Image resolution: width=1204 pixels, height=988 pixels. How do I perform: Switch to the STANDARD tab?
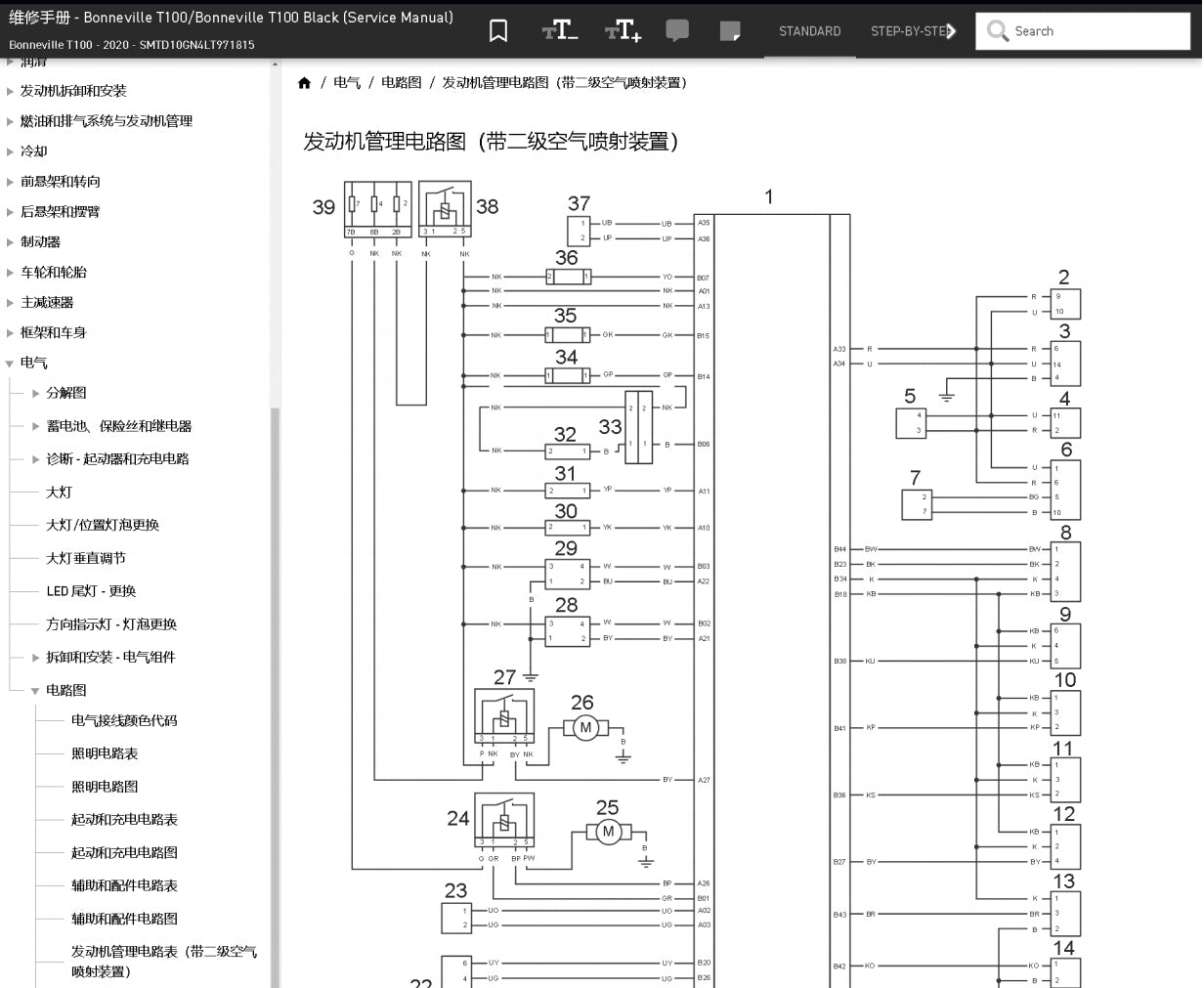809,30
